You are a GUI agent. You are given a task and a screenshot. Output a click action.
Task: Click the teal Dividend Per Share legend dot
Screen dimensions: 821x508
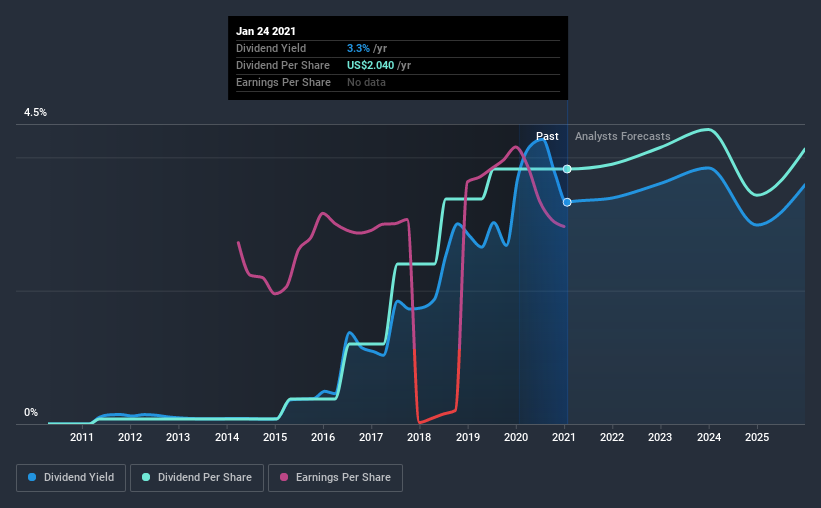tap(146, 477)
